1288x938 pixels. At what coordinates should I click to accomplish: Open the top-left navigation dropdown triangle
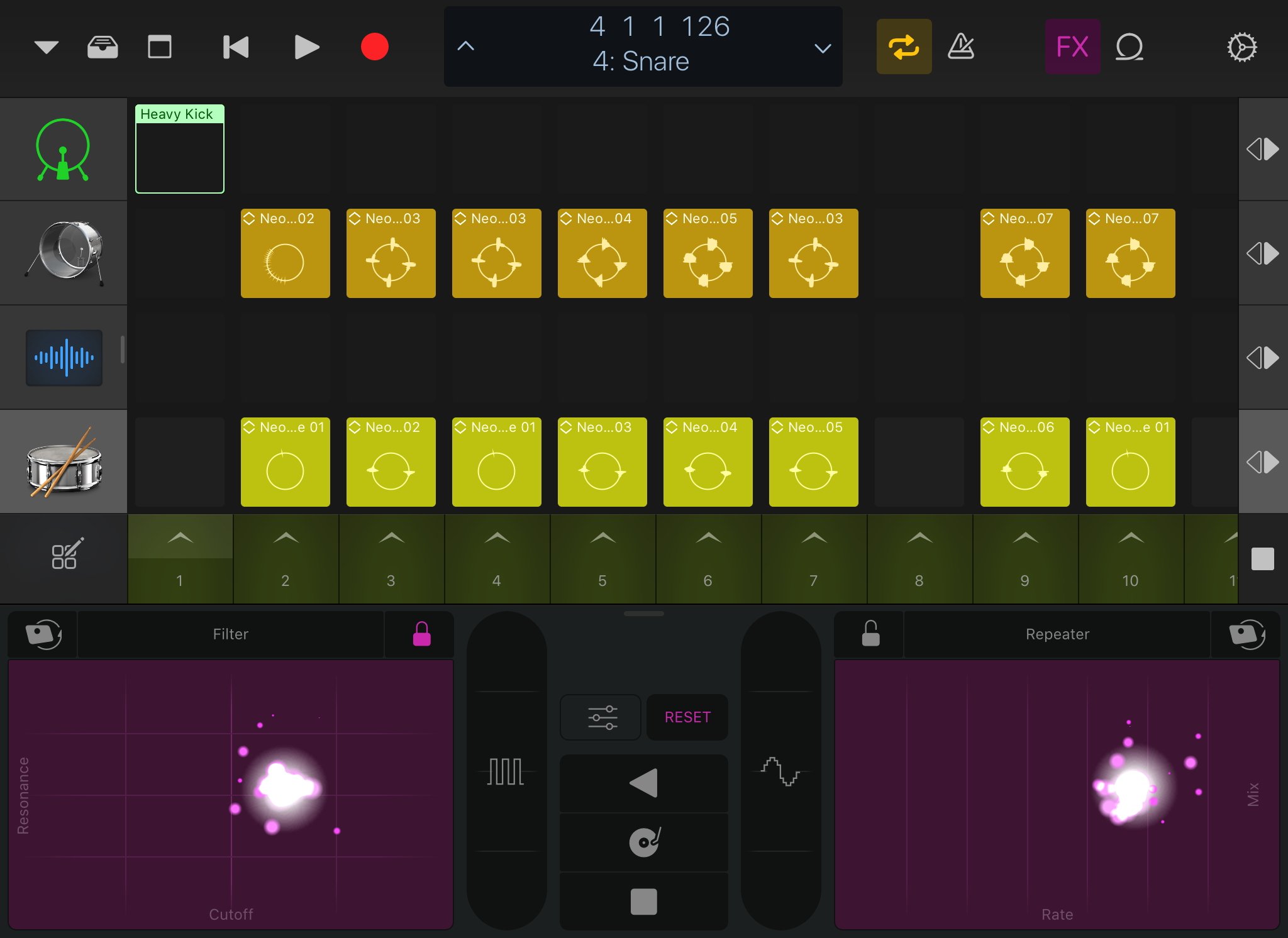47,47
